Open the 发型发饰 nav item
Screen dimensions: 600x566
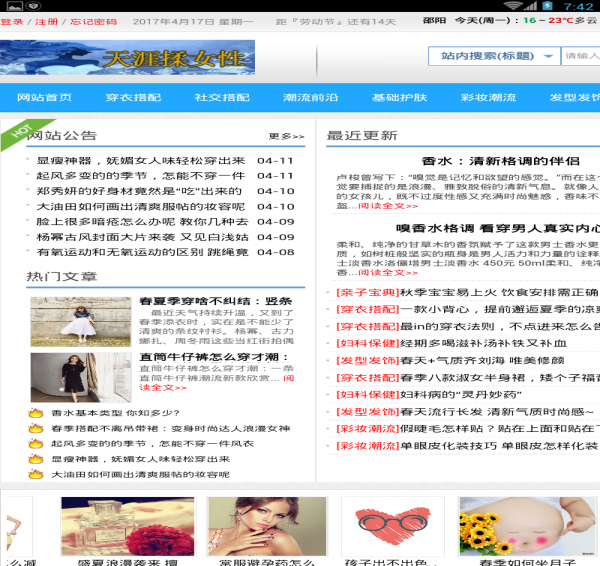[575, 98]
